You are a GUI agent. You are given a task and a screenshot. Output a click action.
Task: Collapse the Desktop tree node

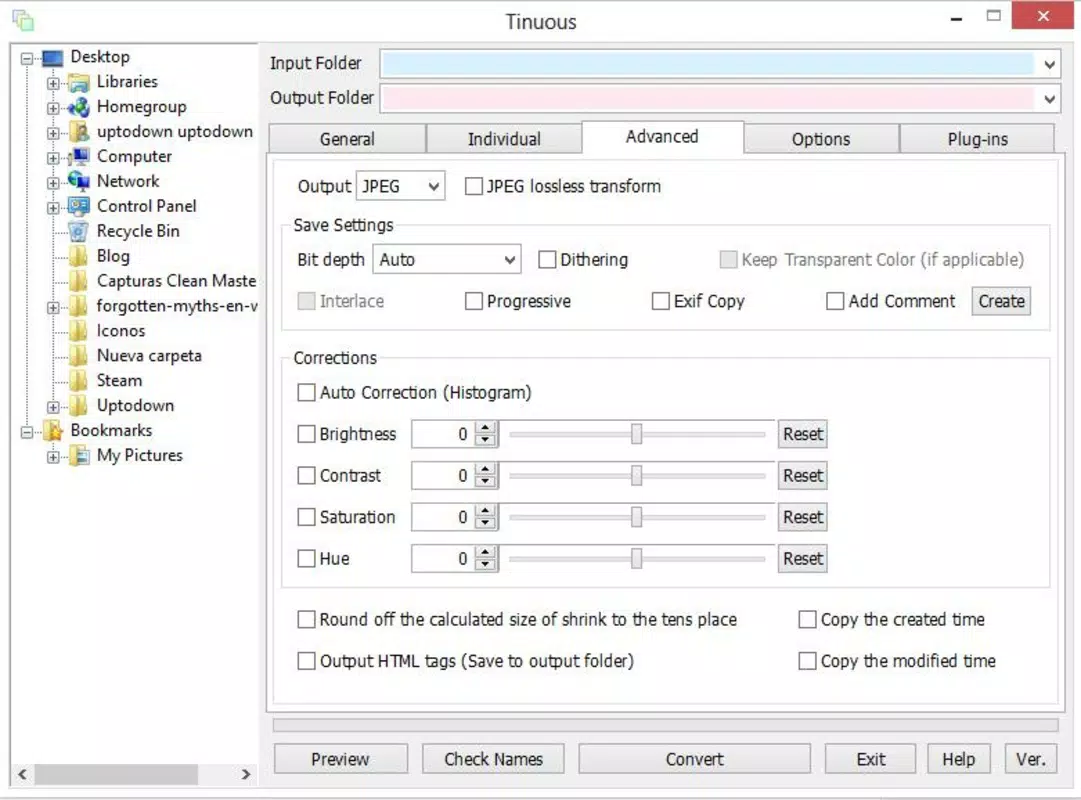(x=27, y=59)
